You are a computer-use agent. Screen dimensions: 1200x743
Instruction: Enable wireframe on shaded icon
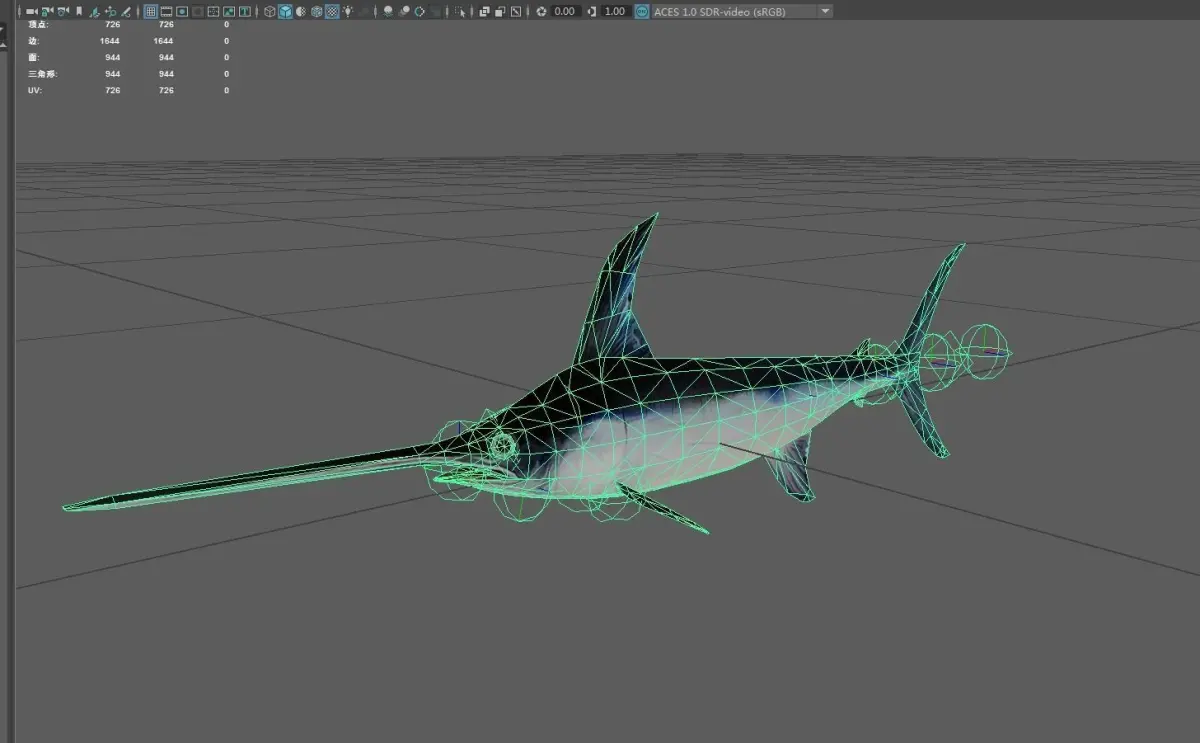(x=316, y=11)
